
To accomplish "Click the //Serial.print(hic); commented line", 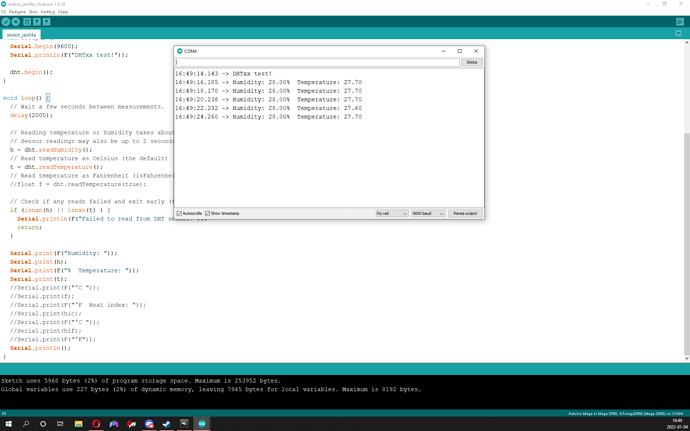I will (46, 313).
